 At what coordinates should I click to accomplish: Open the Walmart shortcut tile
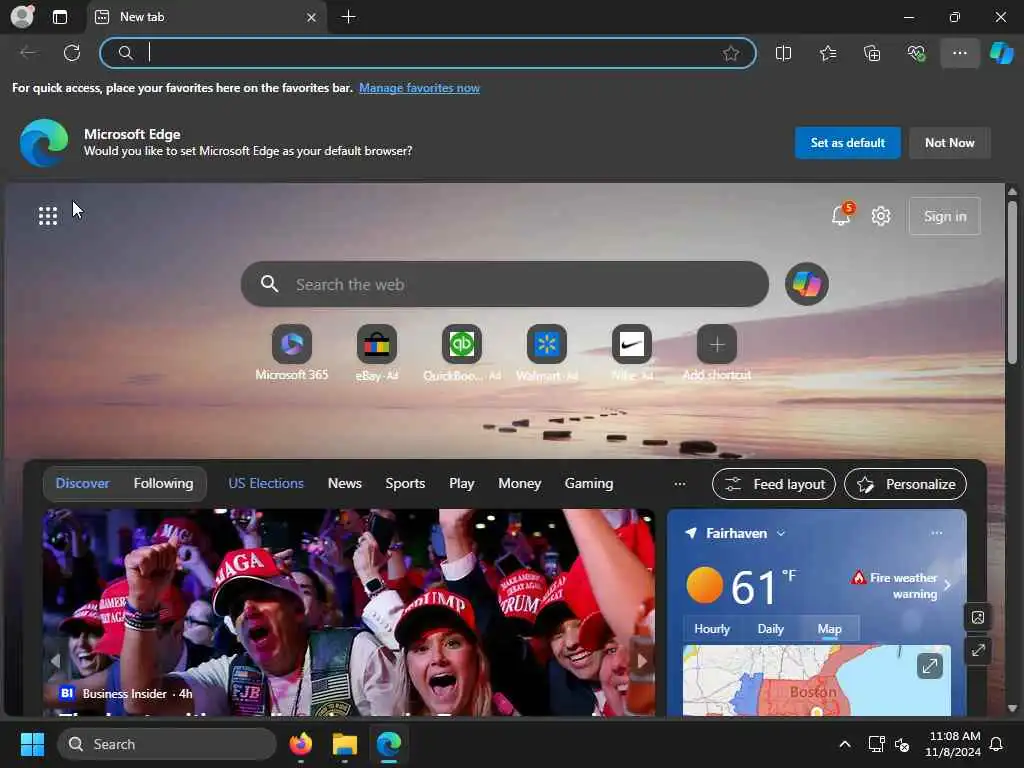coord(547,353)
